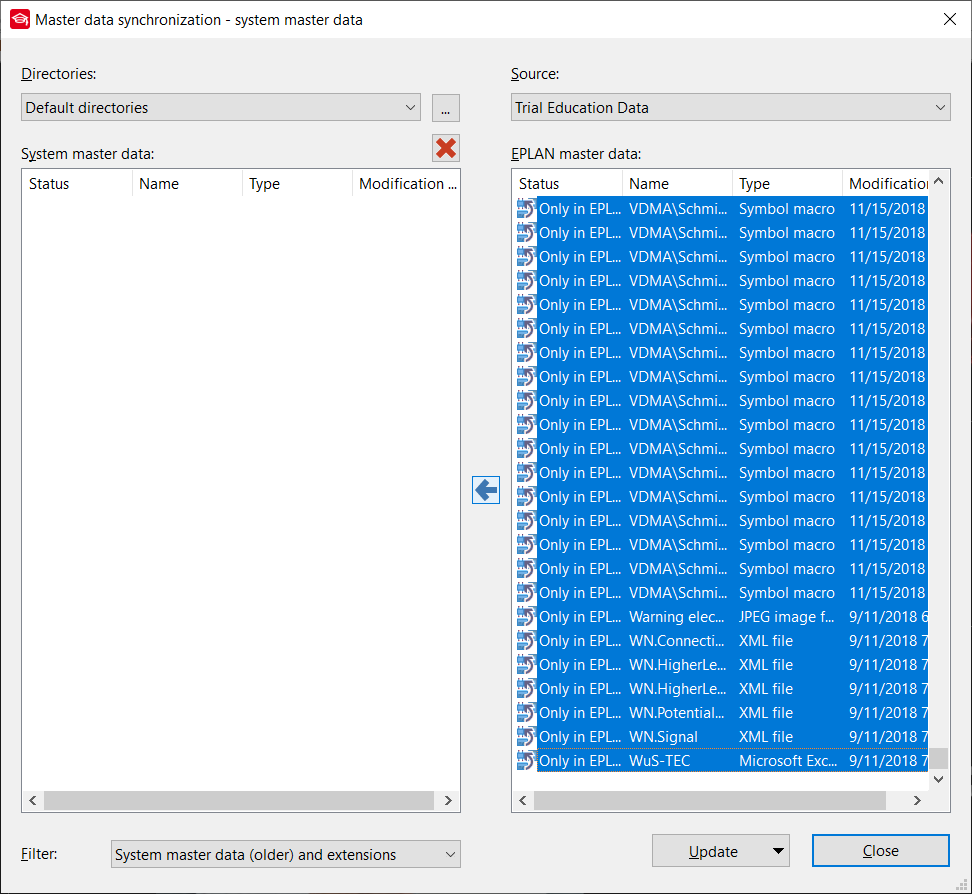Select the 'Warning elec...' name cell
The image size is (972, 894).
[677, 617]
